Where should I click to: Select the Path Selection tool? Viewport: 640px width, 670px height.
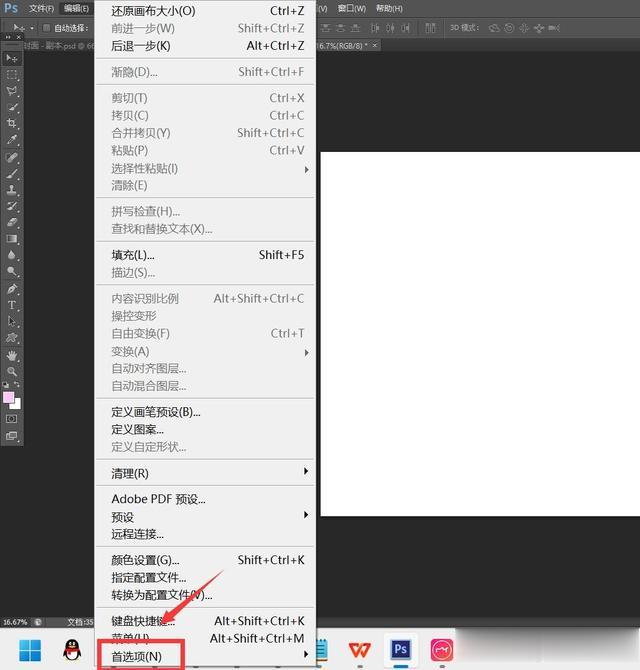(x=12, y=321)
